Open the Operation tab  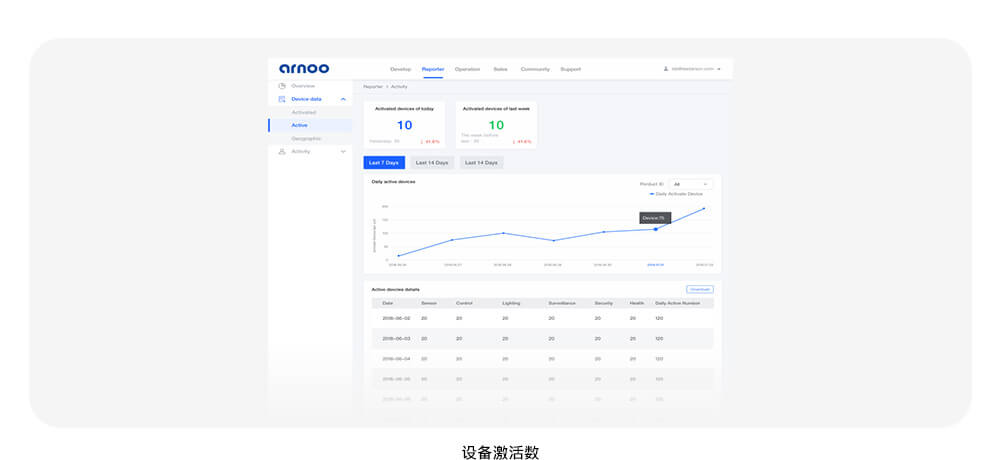467,69
